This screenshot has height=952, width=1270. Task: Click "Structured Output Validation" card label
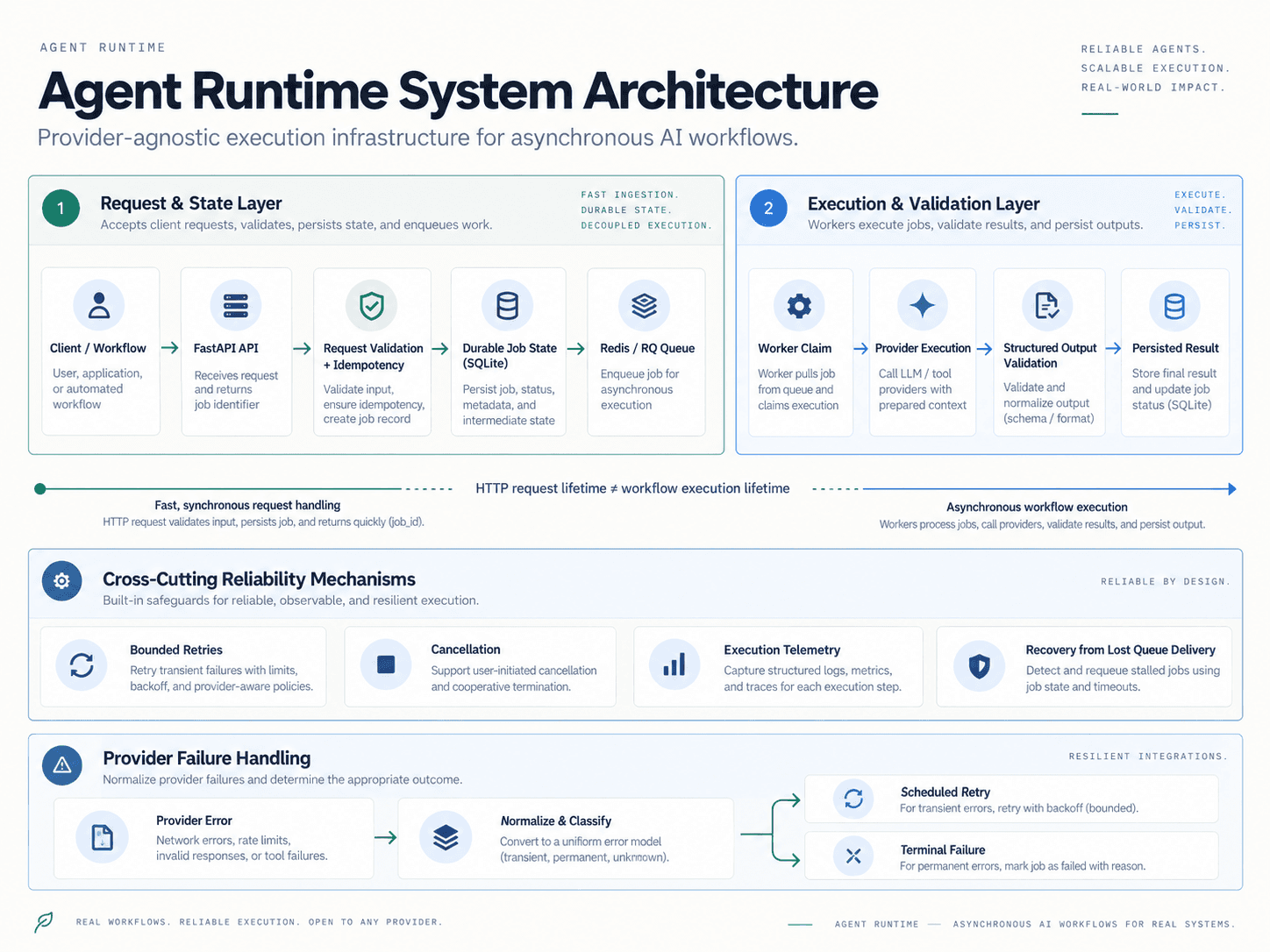[1050, 355]
